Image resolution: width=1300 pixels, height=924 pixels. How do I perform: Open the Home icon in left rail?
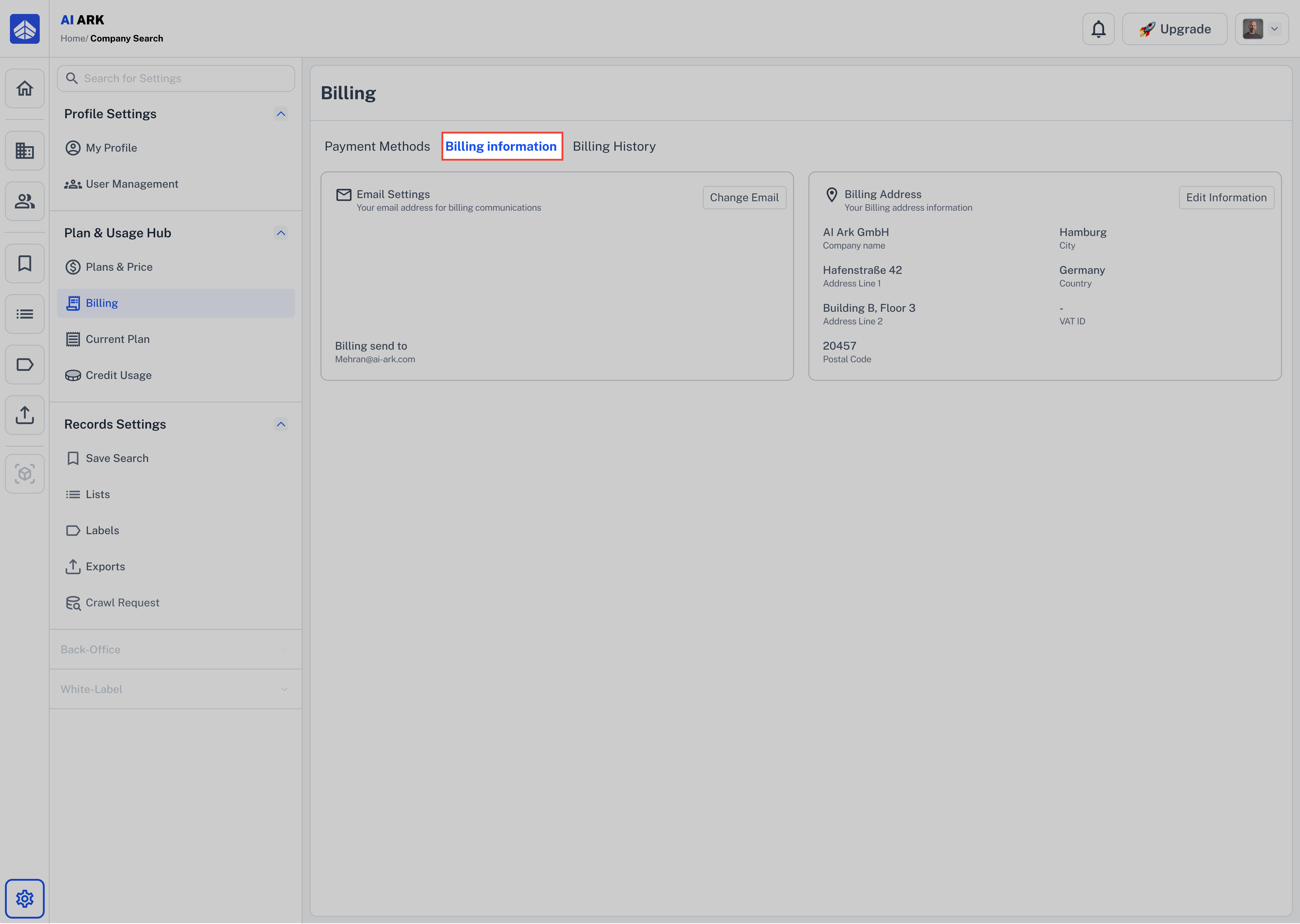click(24, 88)
